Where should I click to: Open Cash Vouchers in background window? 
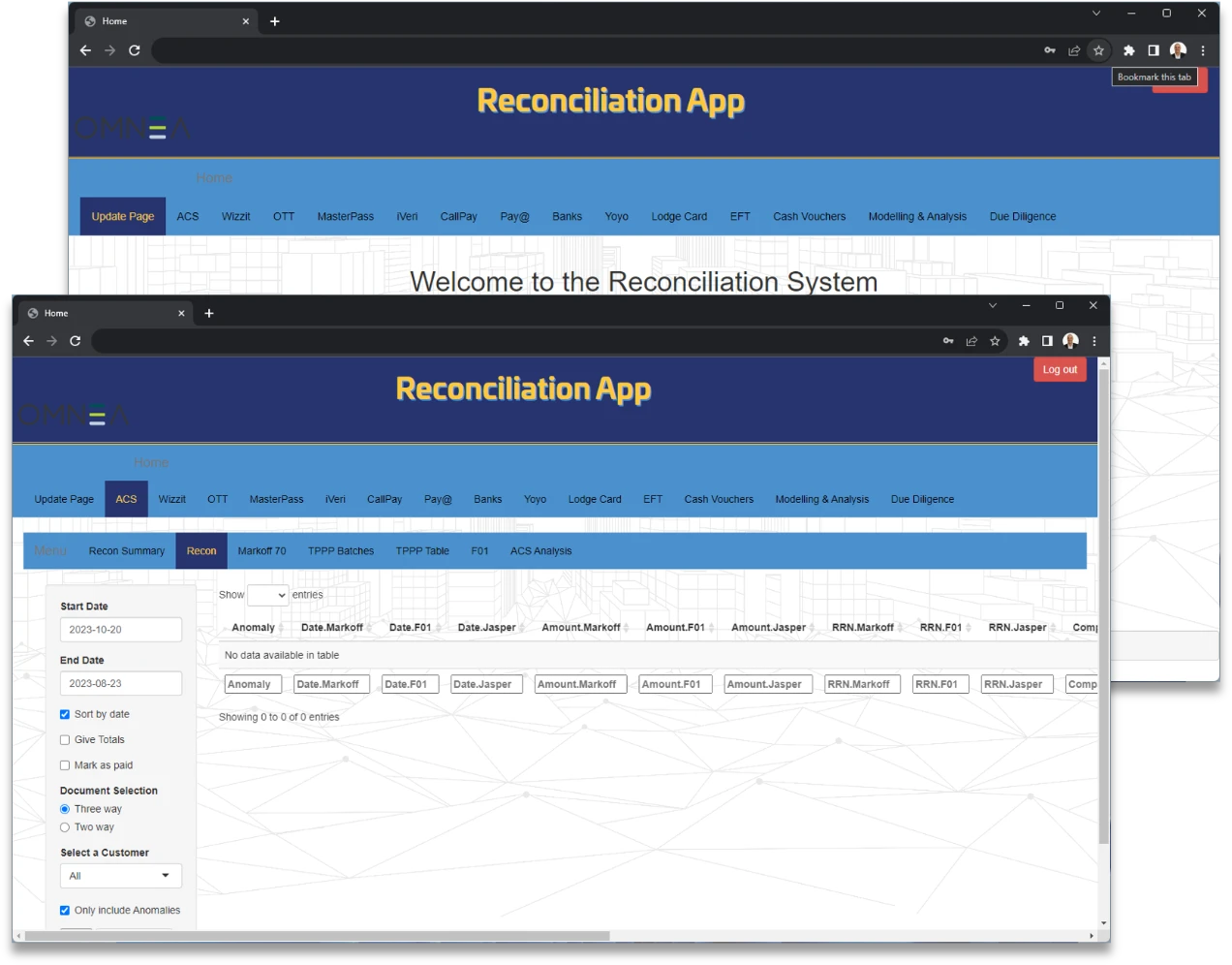[x=810, y=217]
